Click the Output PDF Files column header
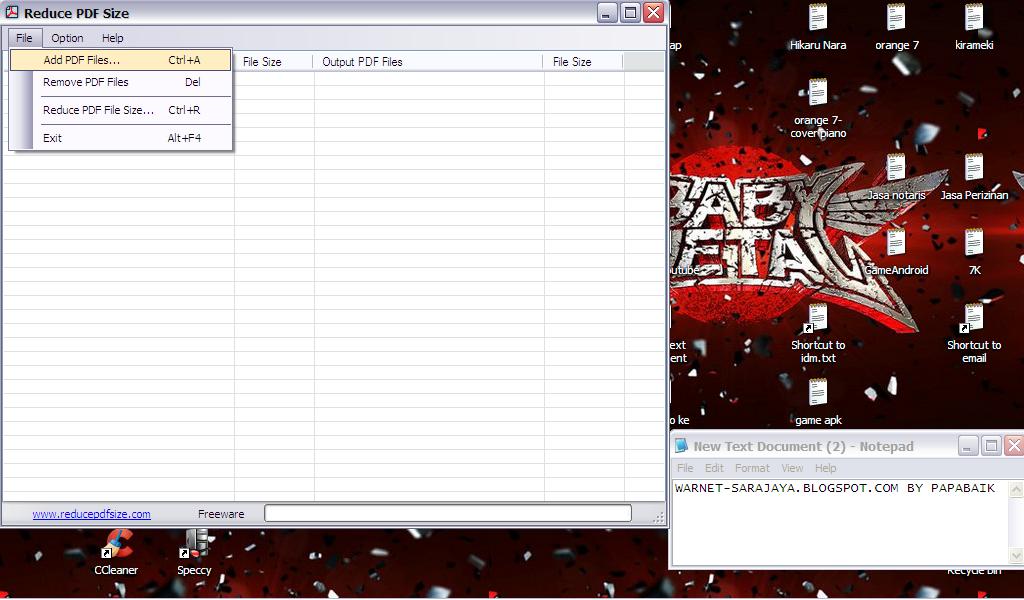1024x600 pixels. click(428, 62)
